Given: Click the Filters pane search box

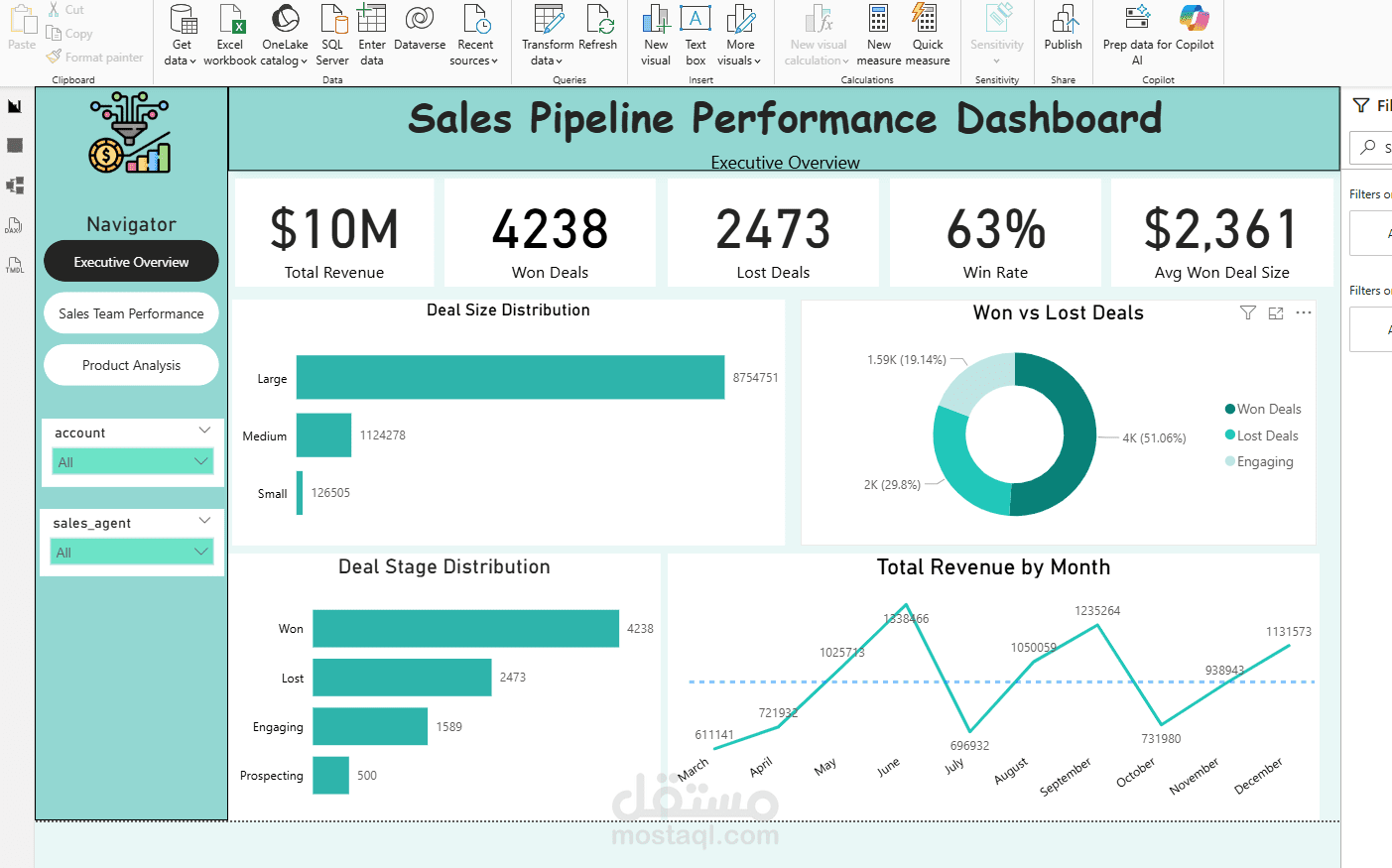Looking at the screenshot, I should pyautogui.click(x=1371, y=147).
